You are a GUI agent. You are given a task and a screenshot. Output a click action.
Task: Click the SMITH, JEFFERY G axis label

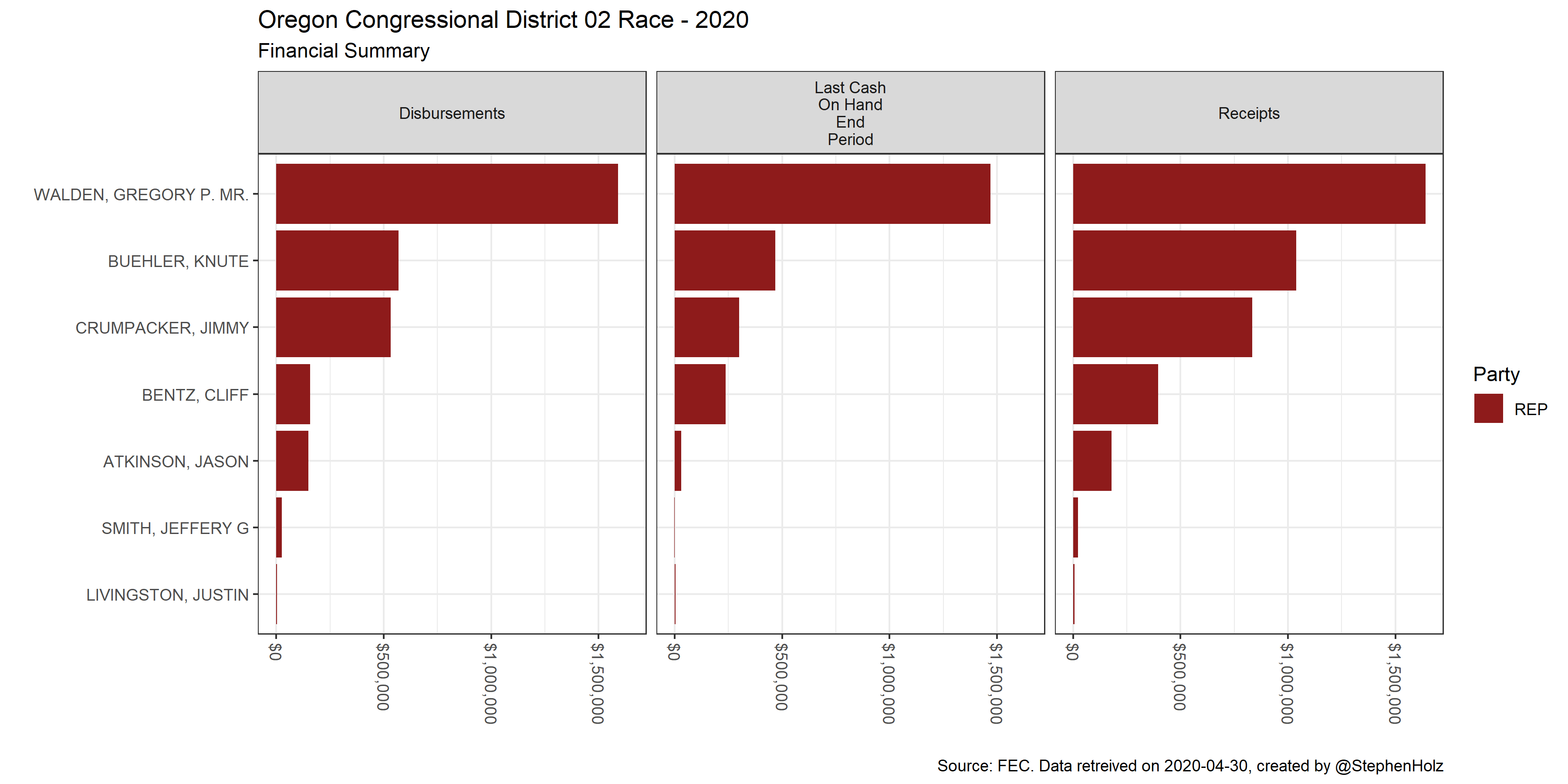click(175, 528)
